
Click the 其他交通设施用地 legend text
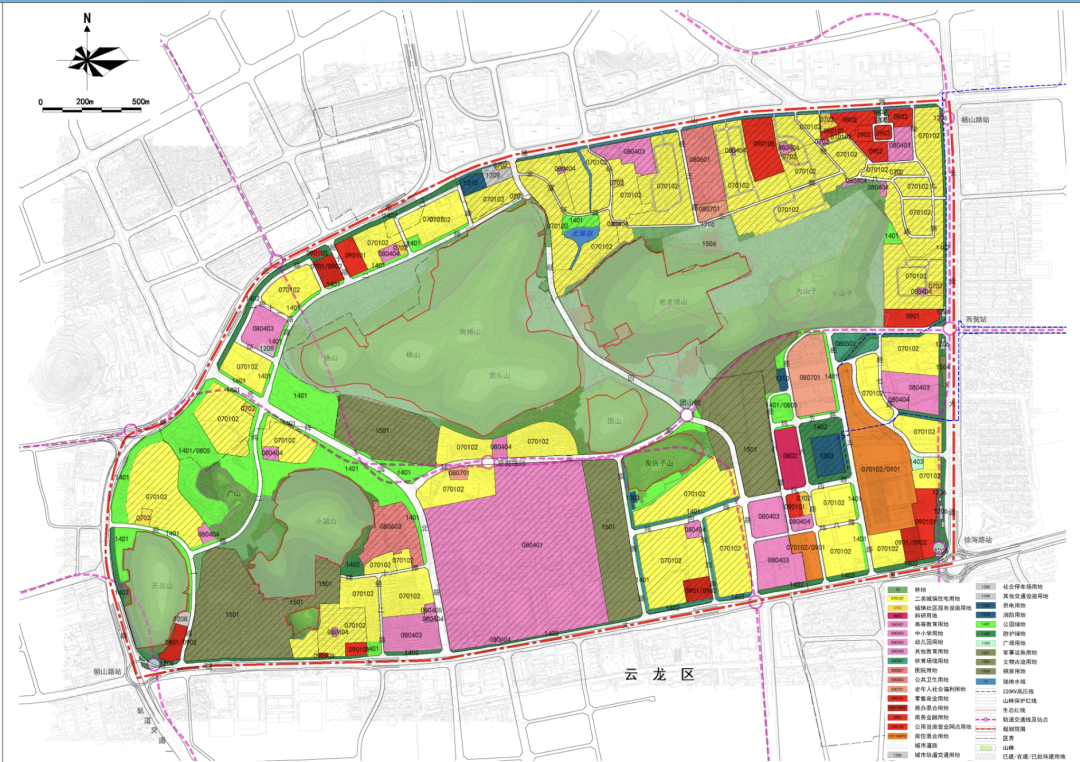pyautogui.click(x=1026, y=596)
